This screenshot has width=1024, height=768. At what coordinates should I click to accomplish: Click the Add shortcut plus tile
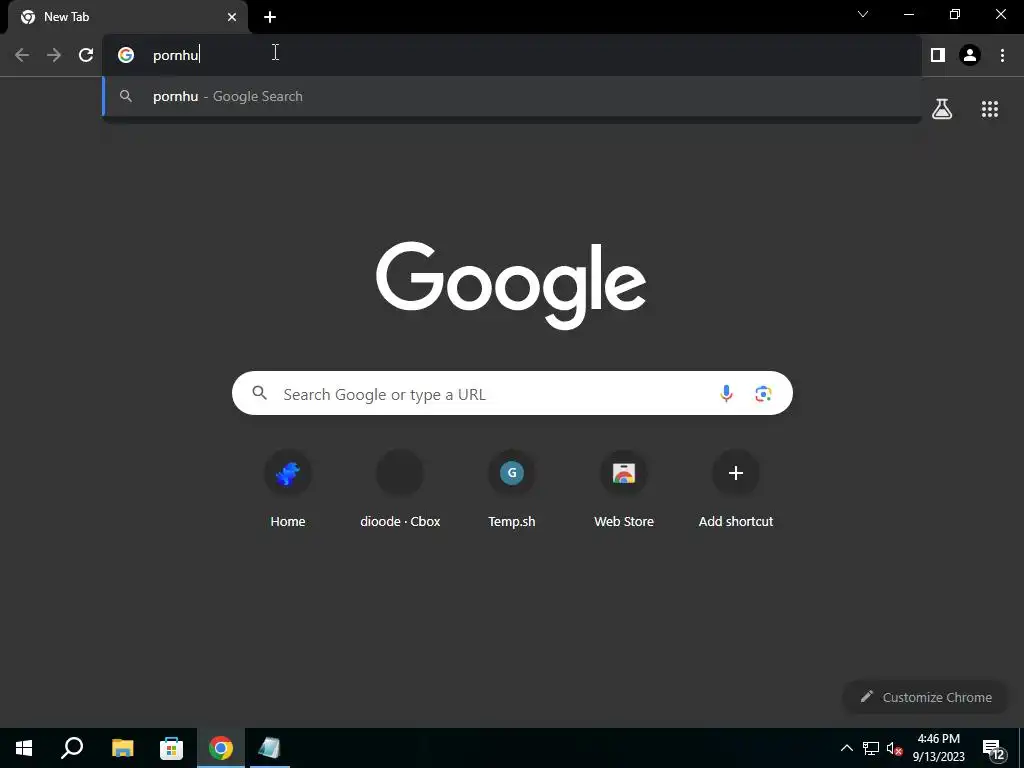(736, 490)
